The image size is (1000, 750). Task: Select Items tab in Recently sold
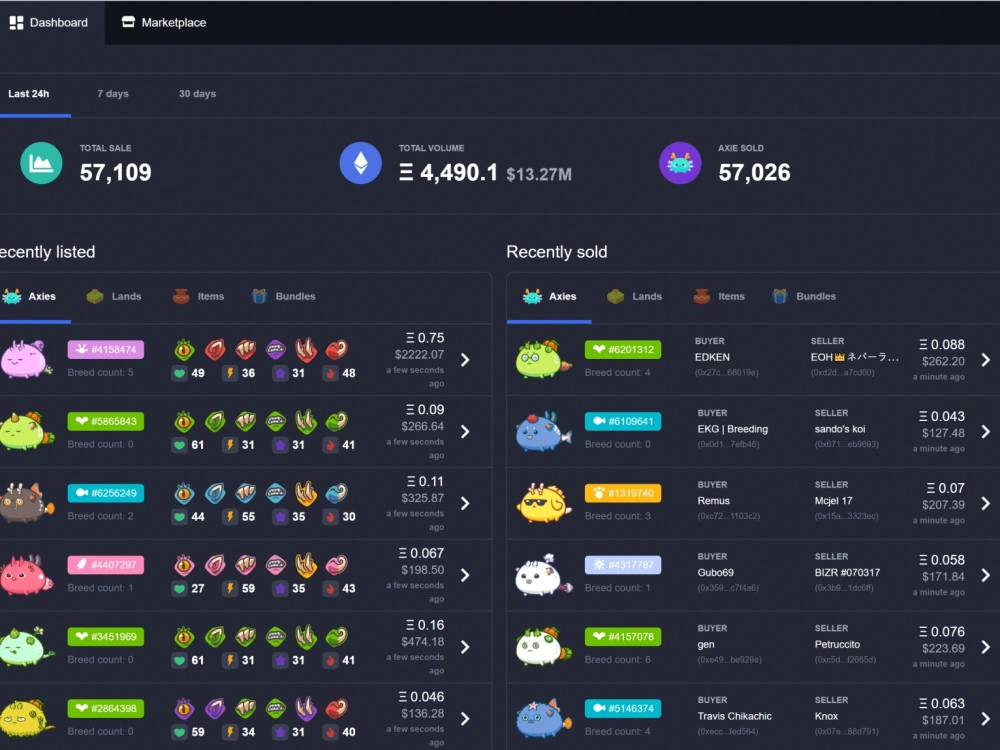719,297
